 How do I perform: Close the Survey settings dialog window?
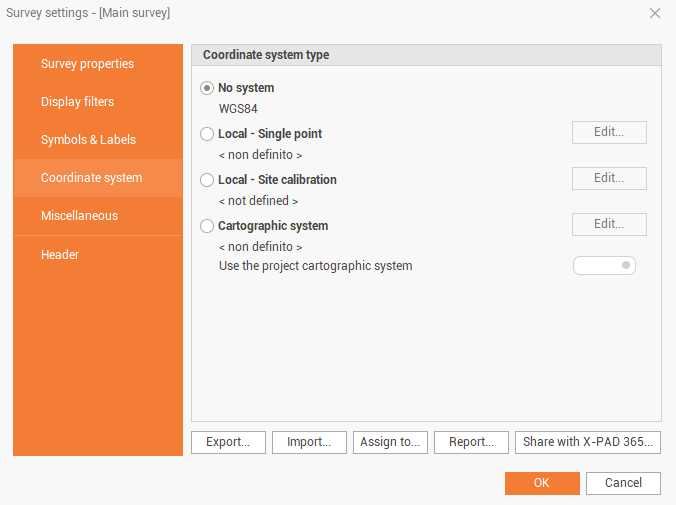tap(655, 13)
